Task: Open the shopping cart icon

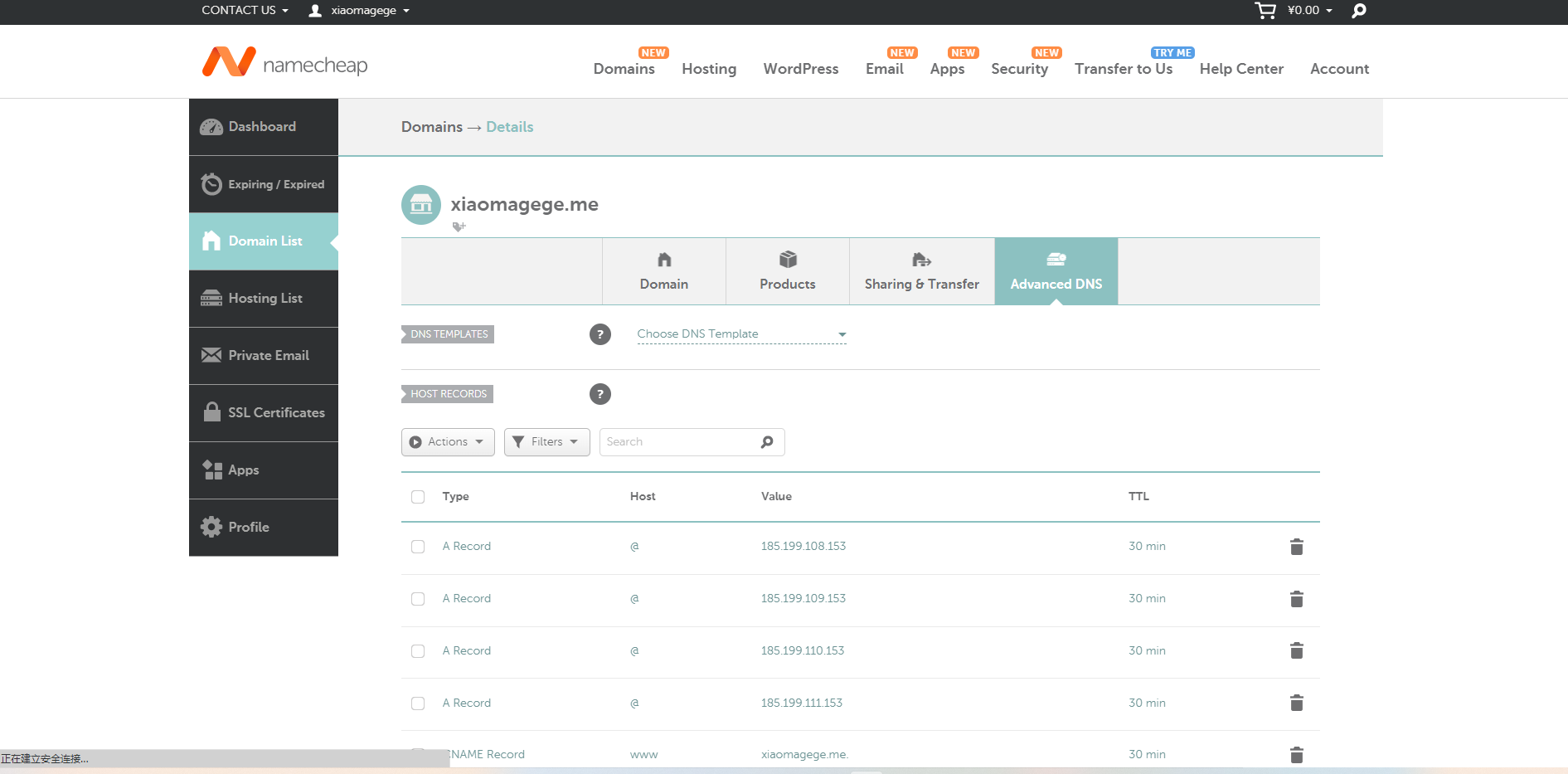Action: click(x=1265, y=11)
